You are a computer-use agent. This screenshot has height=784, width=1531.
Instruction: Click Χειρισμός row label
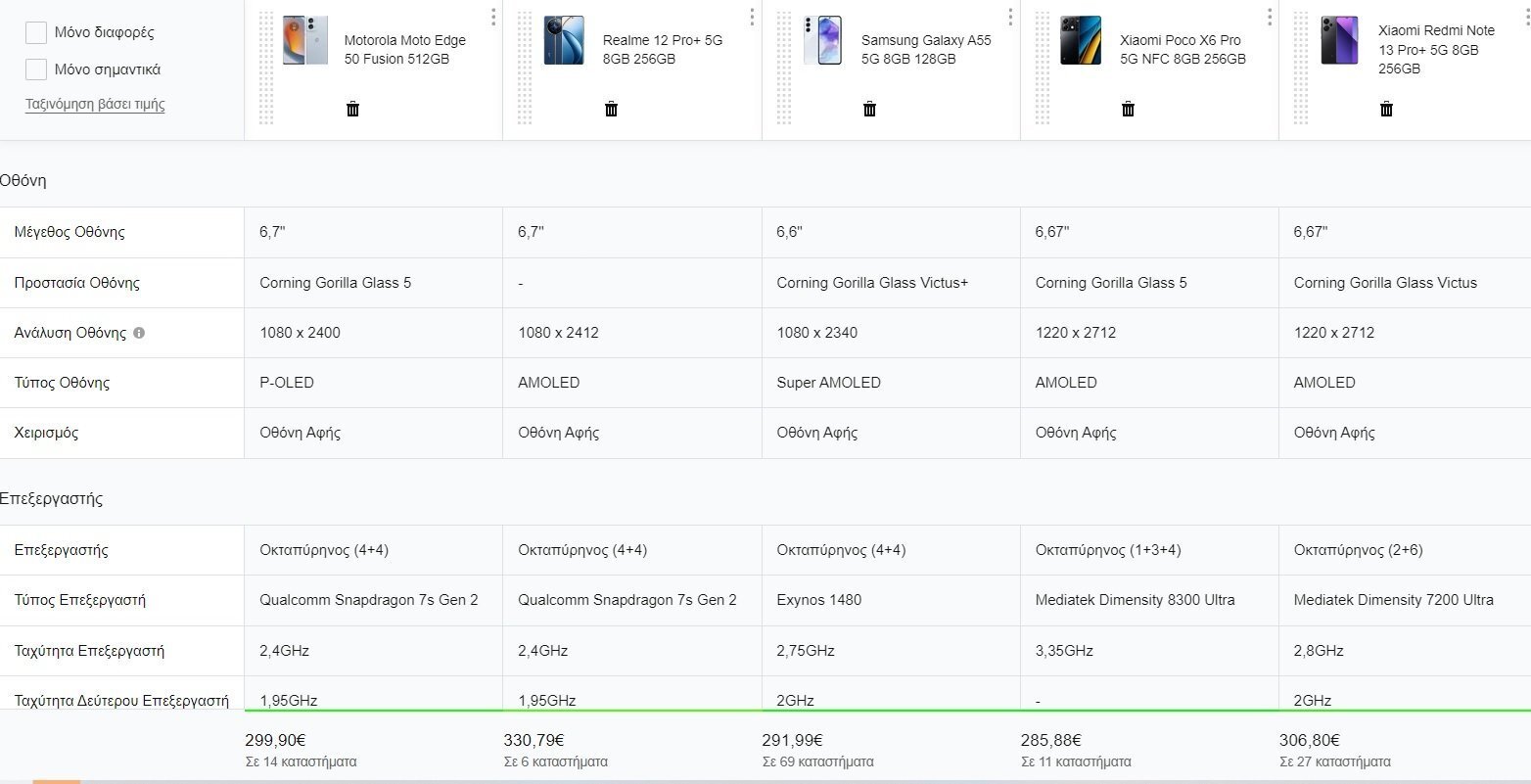46,433
